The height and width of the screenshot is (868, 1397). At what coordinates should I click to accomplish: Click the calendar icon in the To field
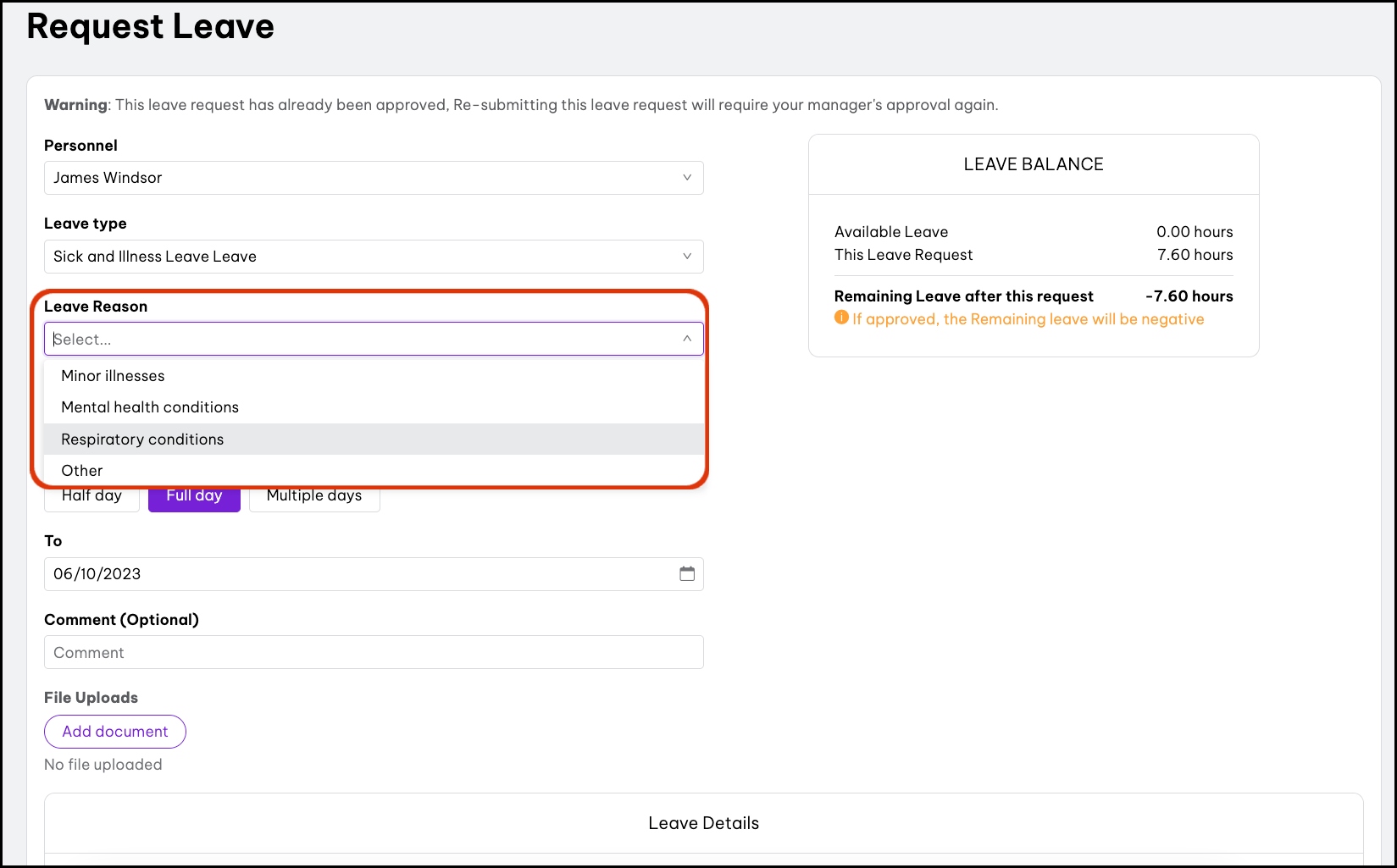pyautogui.click(x=686, y=574)
